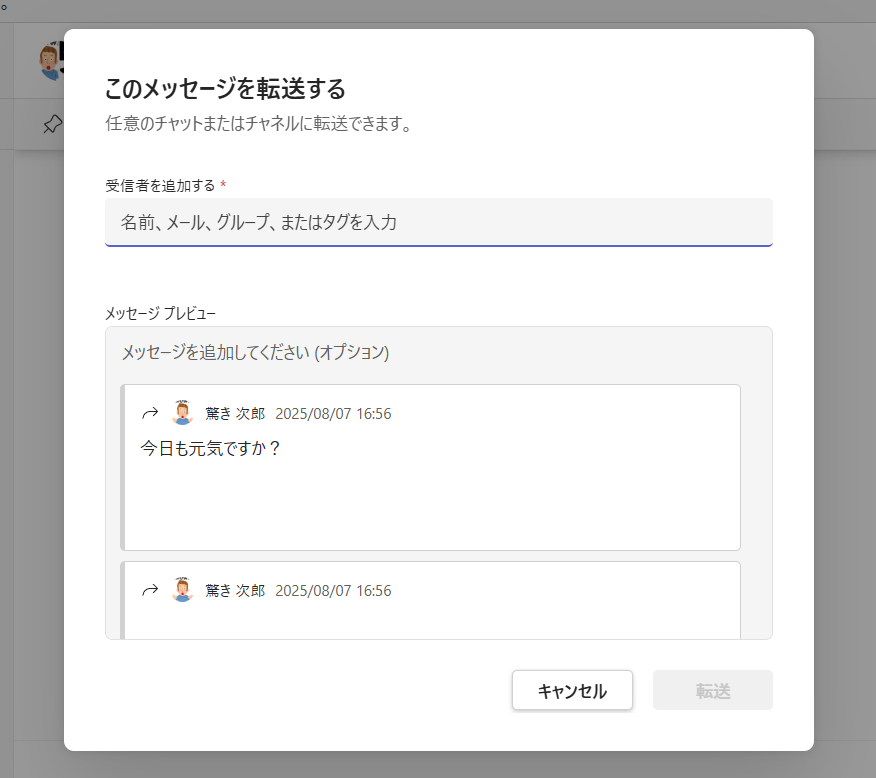Click the 2025/08/07 16:56 timestamp in first message
This screenshot has height=778, width=876.
point(333,414)
